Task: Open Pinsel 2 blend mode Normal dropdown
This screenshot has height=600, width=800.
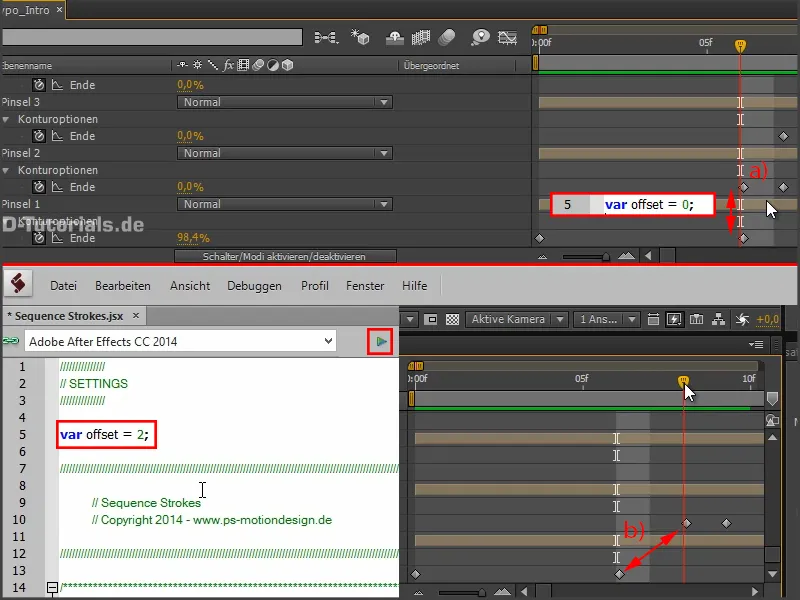Action: [285, 153]
